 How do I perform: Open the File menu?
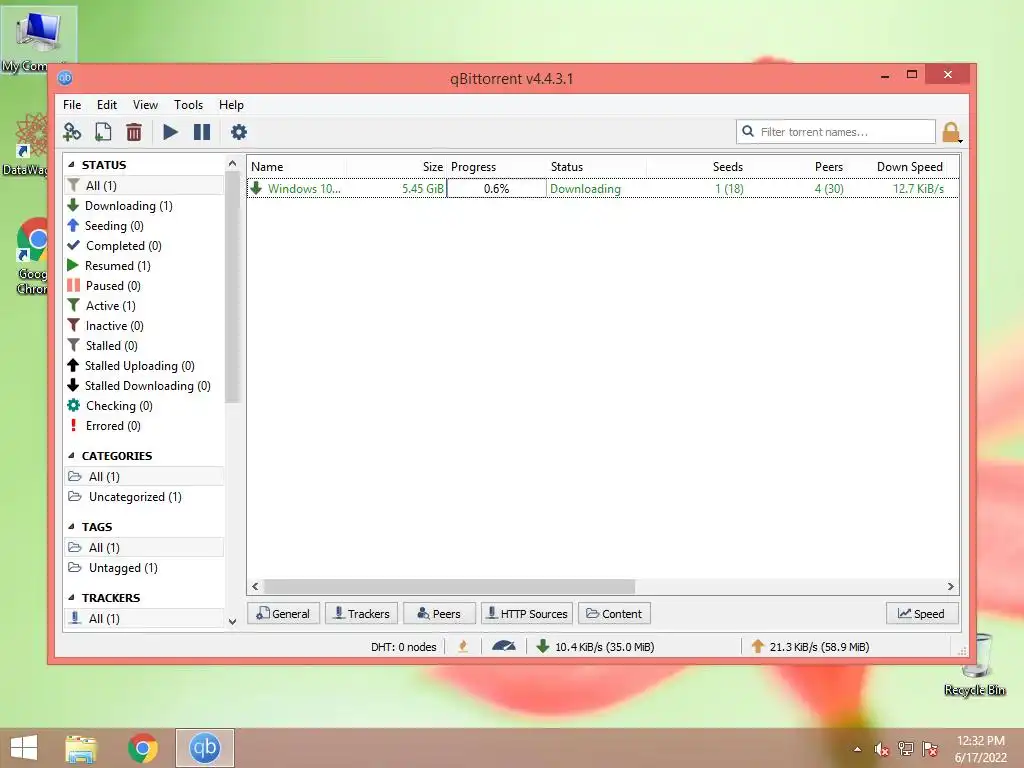tap(72, 104)
